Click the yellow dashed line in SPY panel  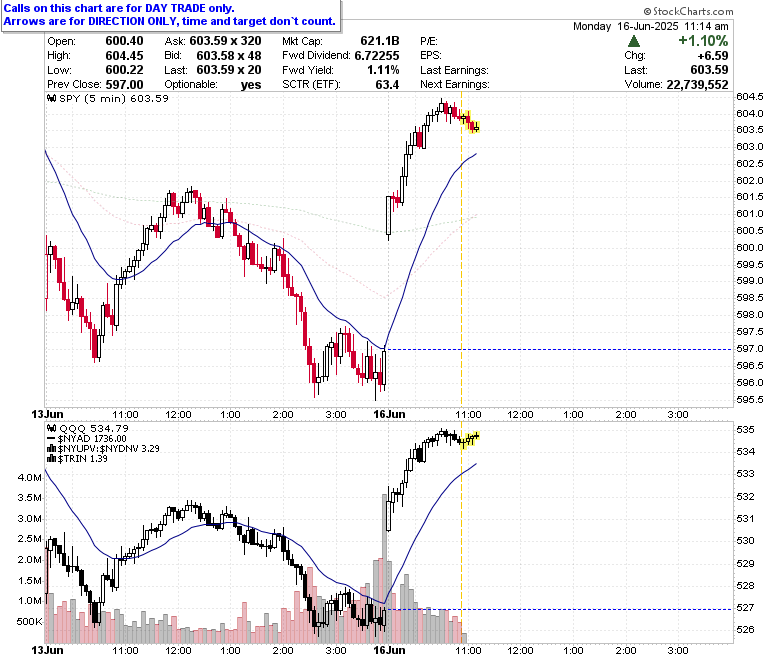click(461, 249)
